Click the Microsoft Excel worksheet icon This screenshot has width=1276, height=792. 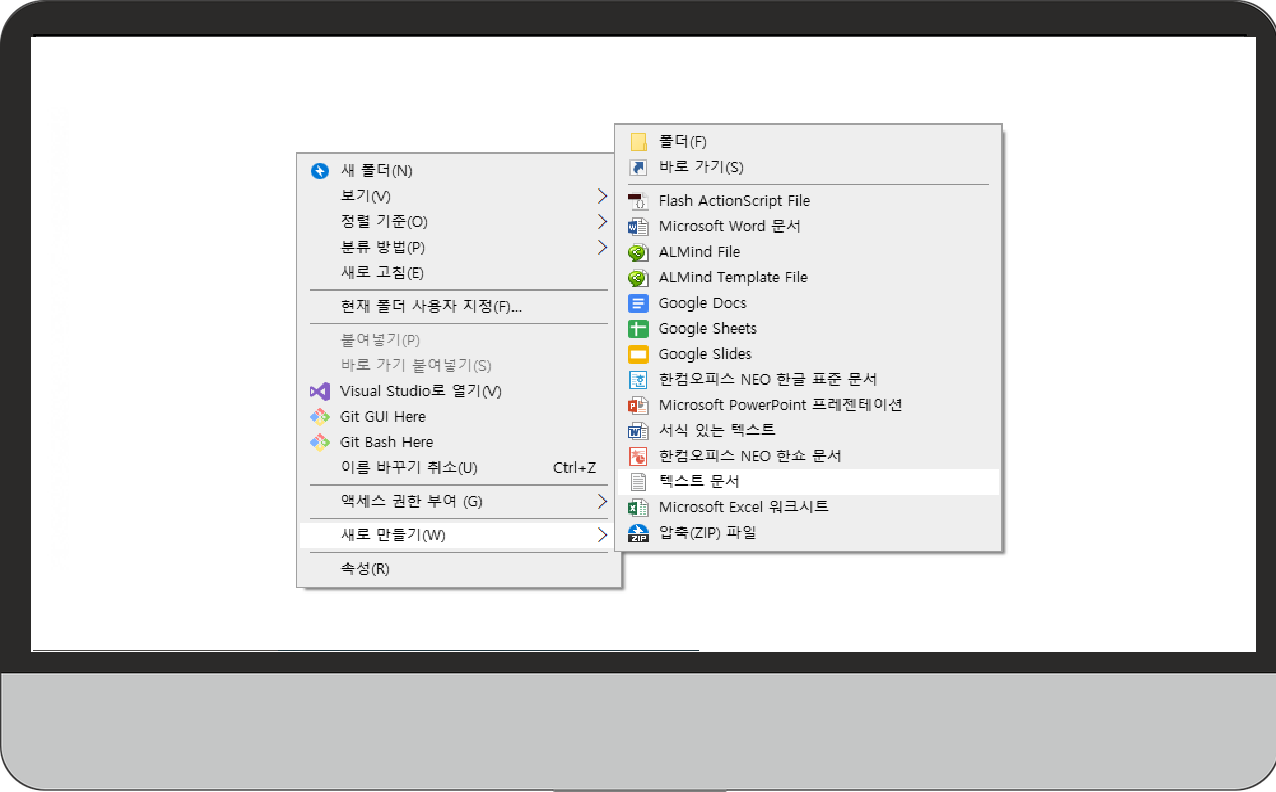point(638,507)
